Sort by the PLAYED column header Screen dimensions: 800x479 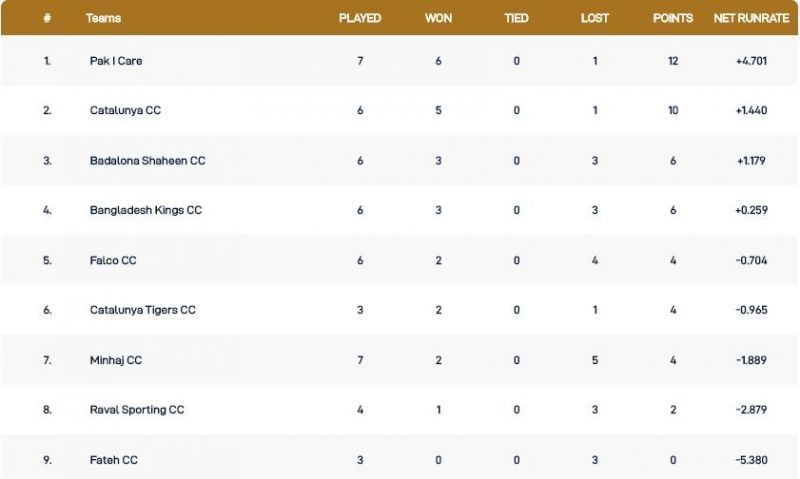[x=360, y=19]
